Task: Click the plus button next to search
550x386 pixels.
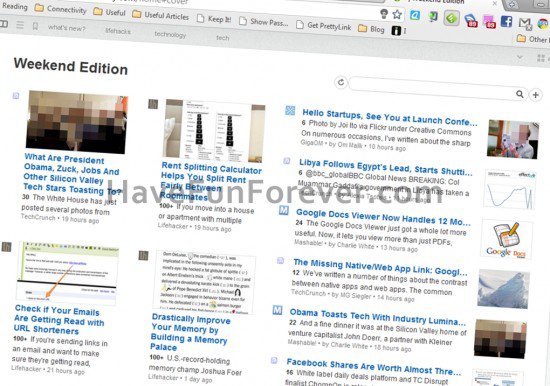Action: 536,95
